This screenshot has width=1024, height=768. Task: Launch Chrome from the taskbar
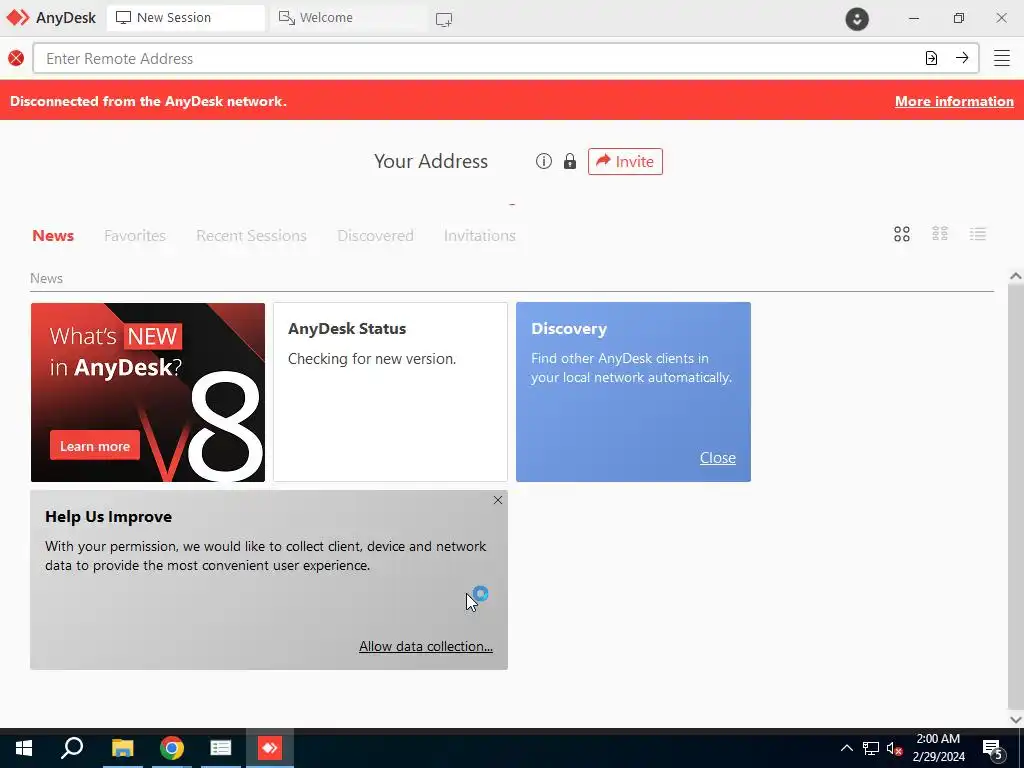coord(172,748)
